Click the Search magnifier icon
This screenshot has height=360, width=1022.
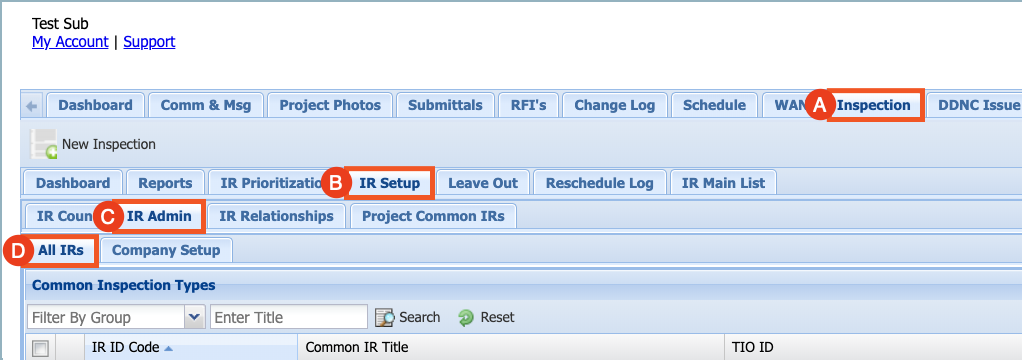[385, 318]
